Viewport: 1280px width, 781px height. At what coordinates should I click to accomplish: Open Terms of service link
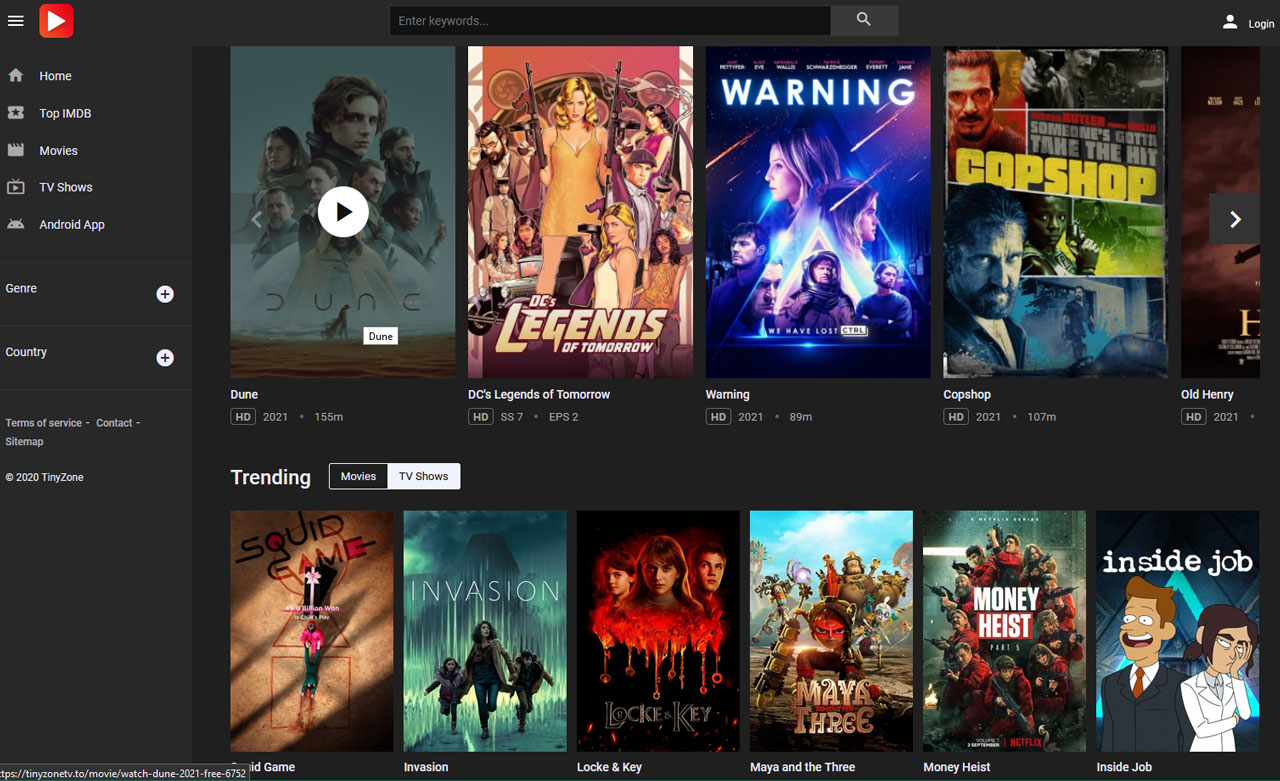(x=44, y=423)
